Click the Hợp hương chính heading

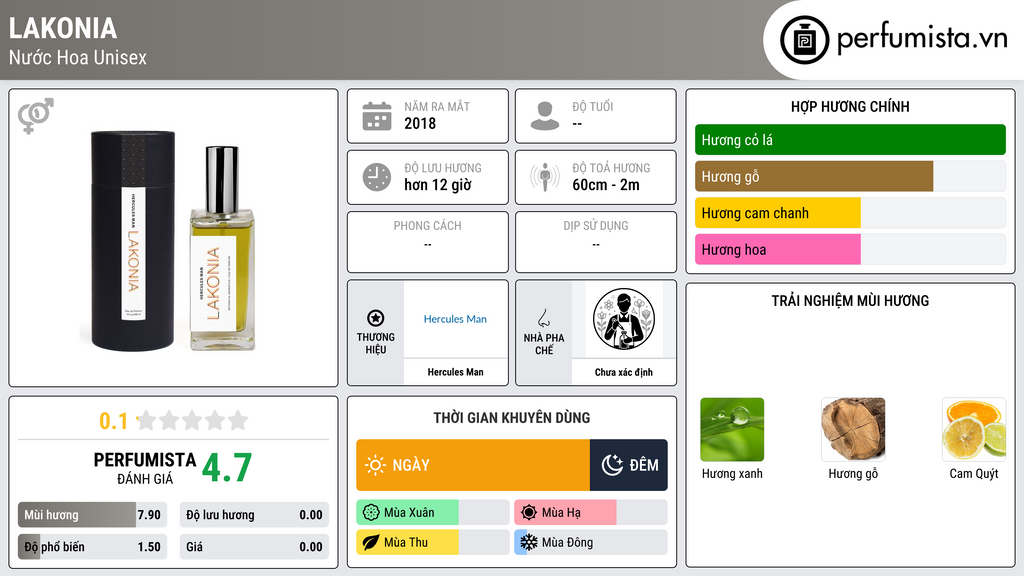click(x=850, y=106)
